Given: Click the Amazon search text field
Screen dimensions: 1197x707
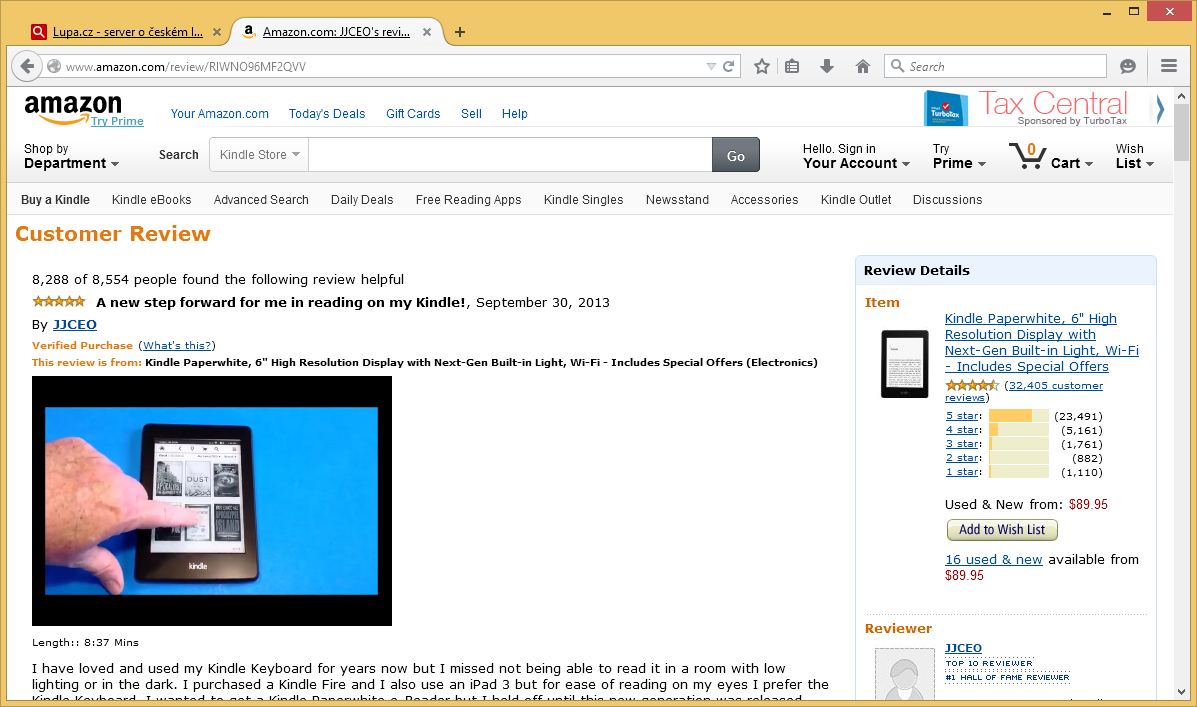Looking at the screenshot, I should [510, 155].
